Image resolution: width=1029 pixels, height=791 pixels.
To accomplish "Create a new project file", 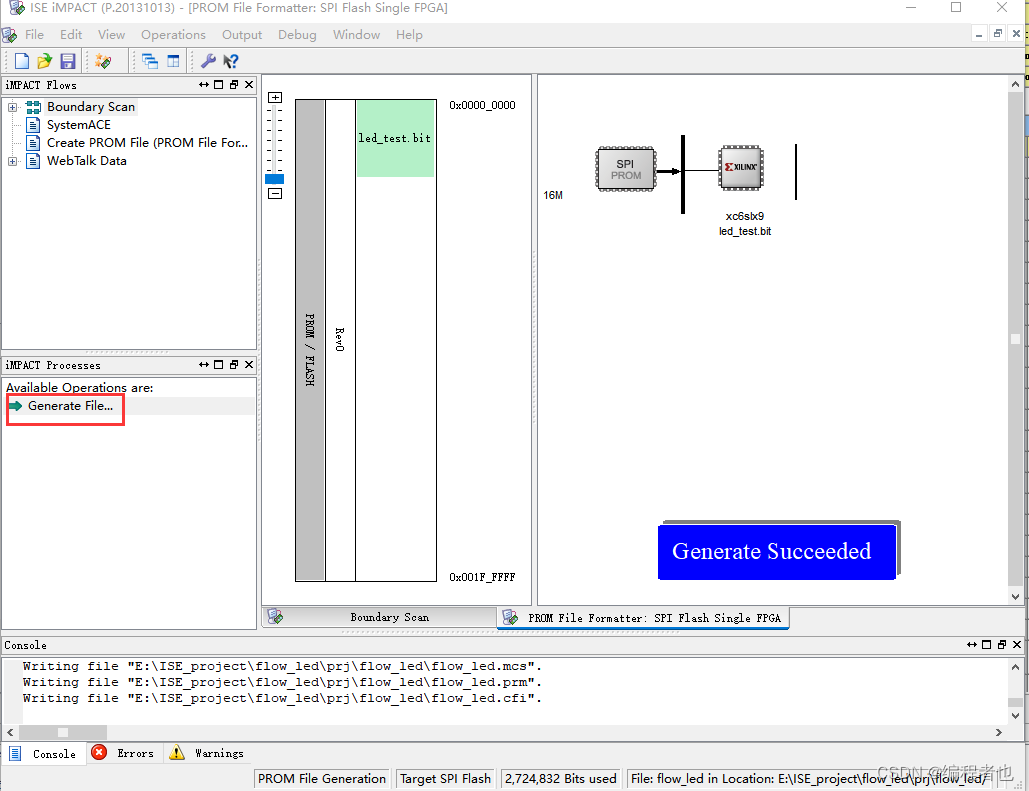I will 21,60.
